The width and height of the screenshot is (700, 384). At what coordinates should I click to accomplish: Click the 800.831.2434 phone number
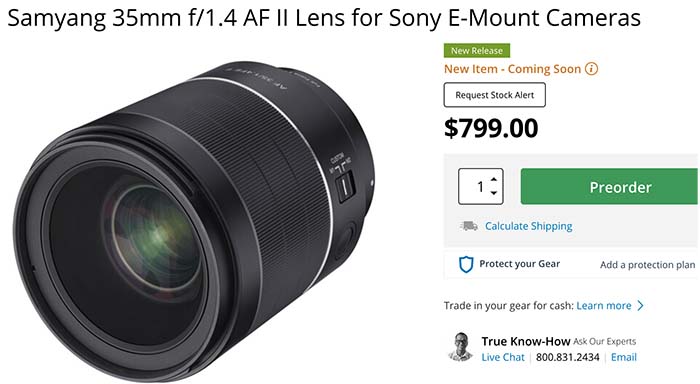(x=567, y=357)
